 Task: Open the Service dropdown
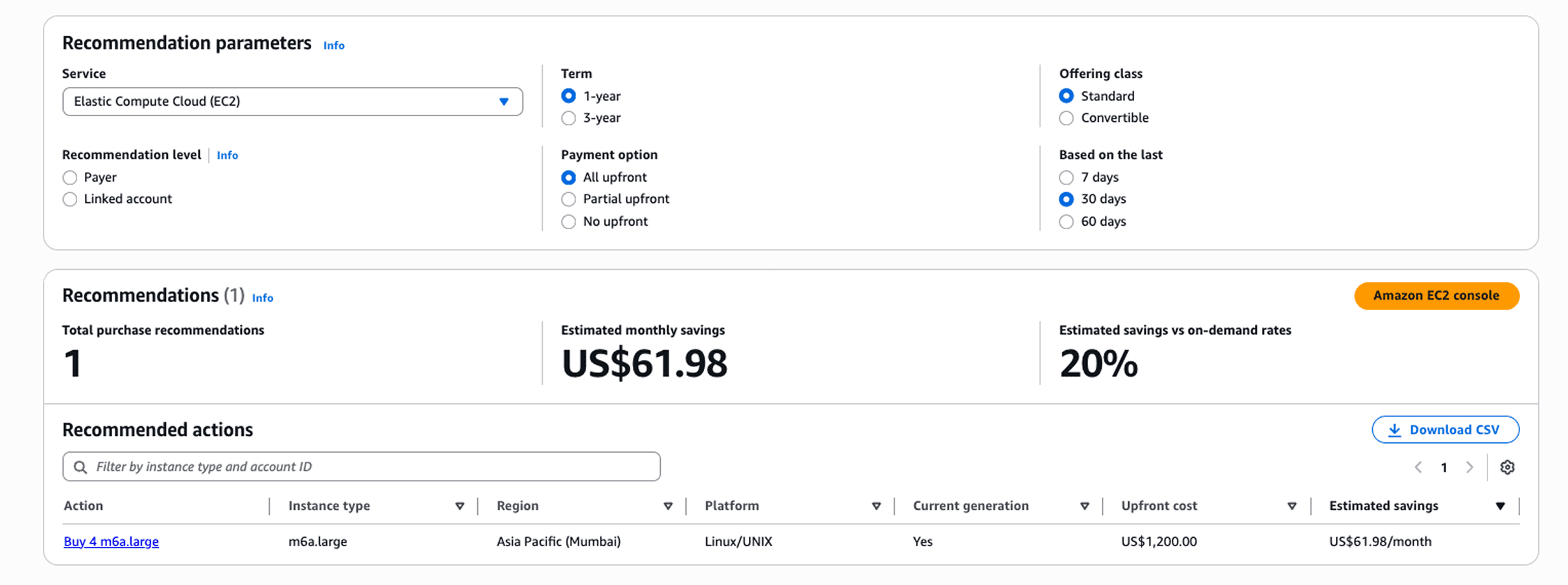point(292,101)
